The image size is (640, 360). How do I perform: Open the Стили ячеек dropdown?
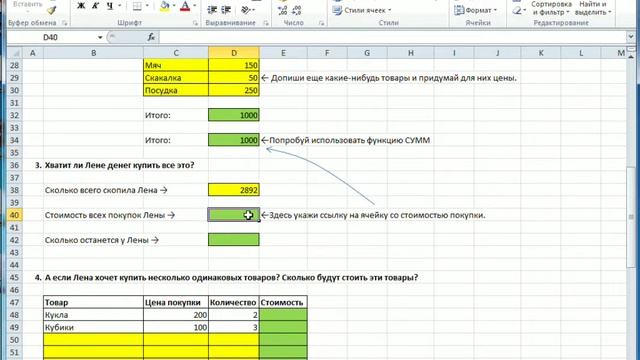(x=362, y=10)
